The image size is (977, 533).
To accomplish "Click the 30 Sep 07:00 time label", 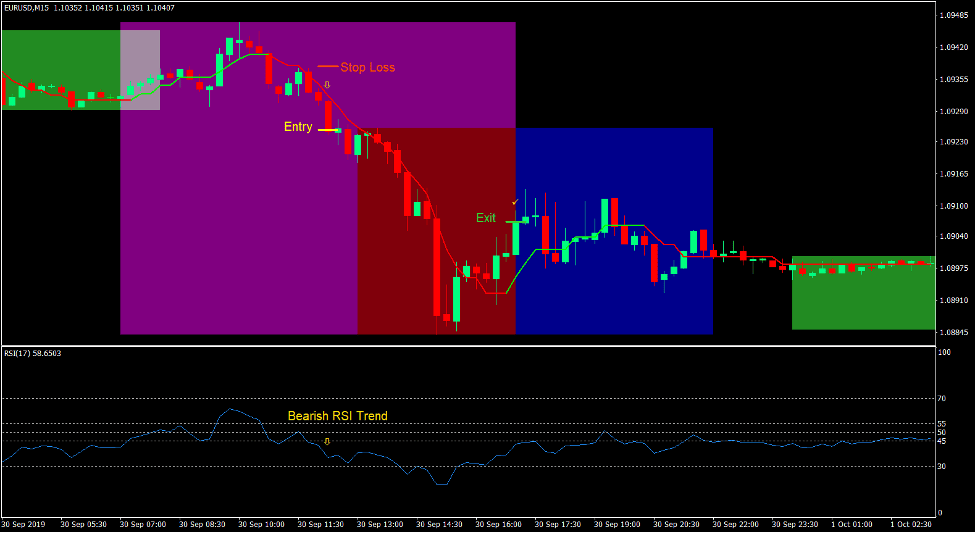I will (143, 524).
